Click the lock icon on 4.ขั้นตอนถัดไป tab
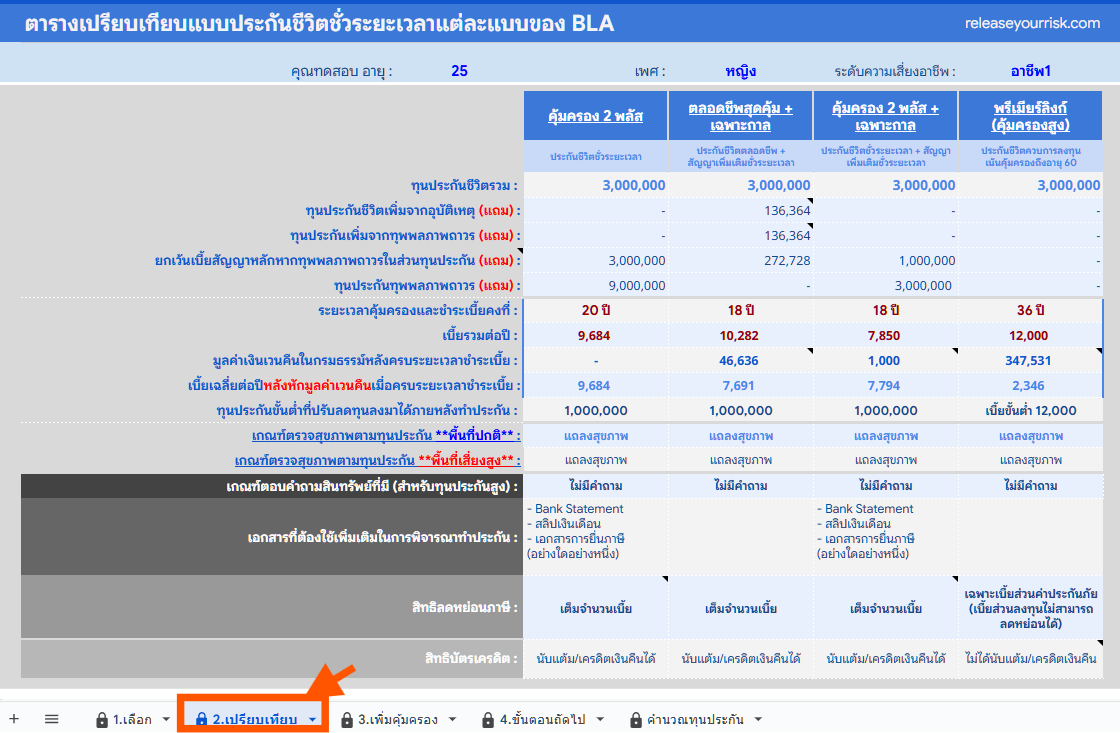The height and width of the screenshot is (733, 1120). pyautogui.click(x=488, y=720)
